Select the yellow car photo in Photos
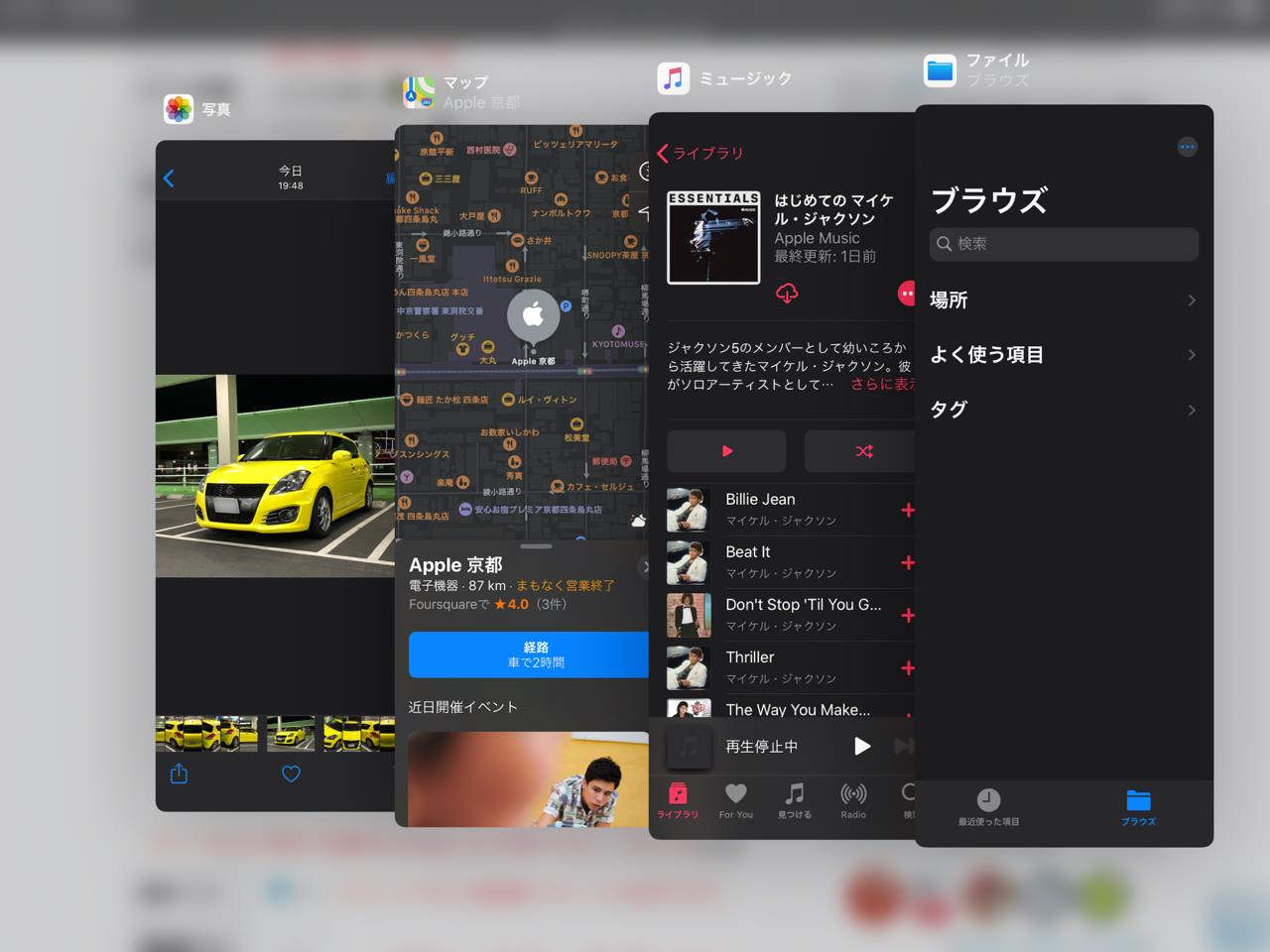The image size is (1270, 952). coord(275,476)
